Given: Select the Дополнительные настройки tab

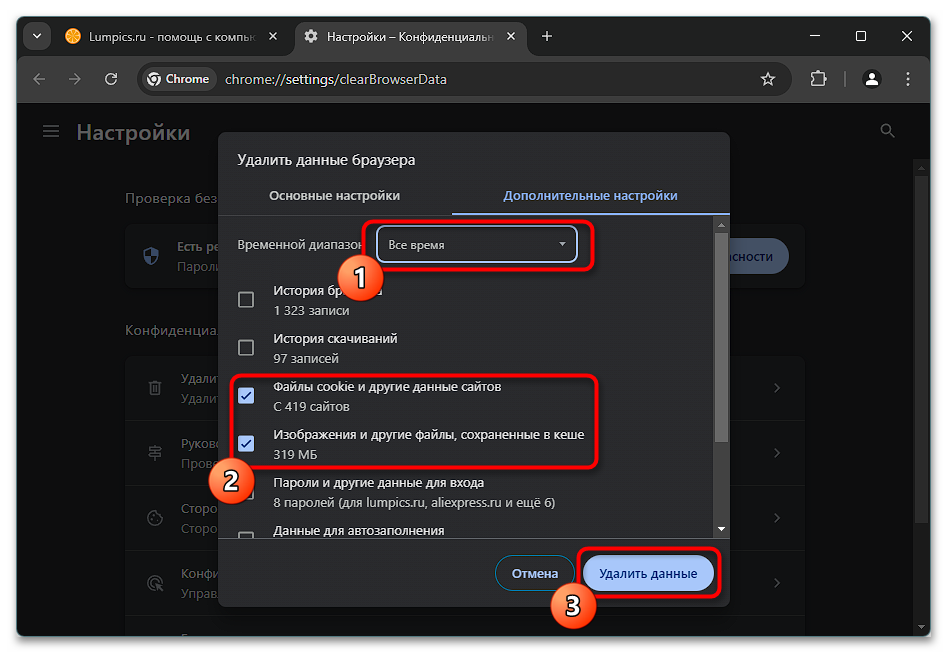Looking at the screenshot, I should [x=590, y=196].
